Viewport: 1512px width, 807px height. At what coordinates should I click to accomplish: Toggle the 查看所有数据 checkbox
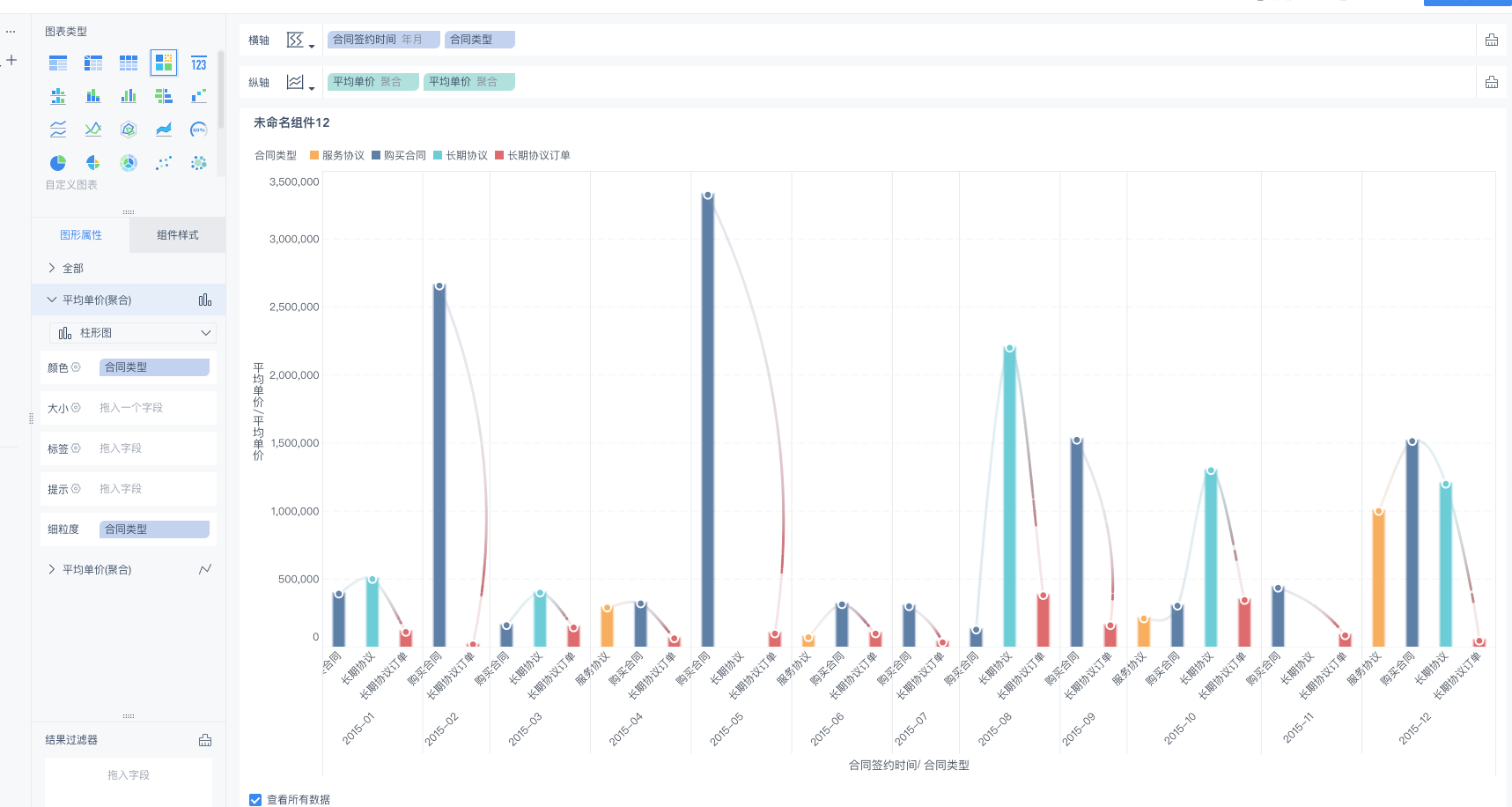(x=255, y=800)
